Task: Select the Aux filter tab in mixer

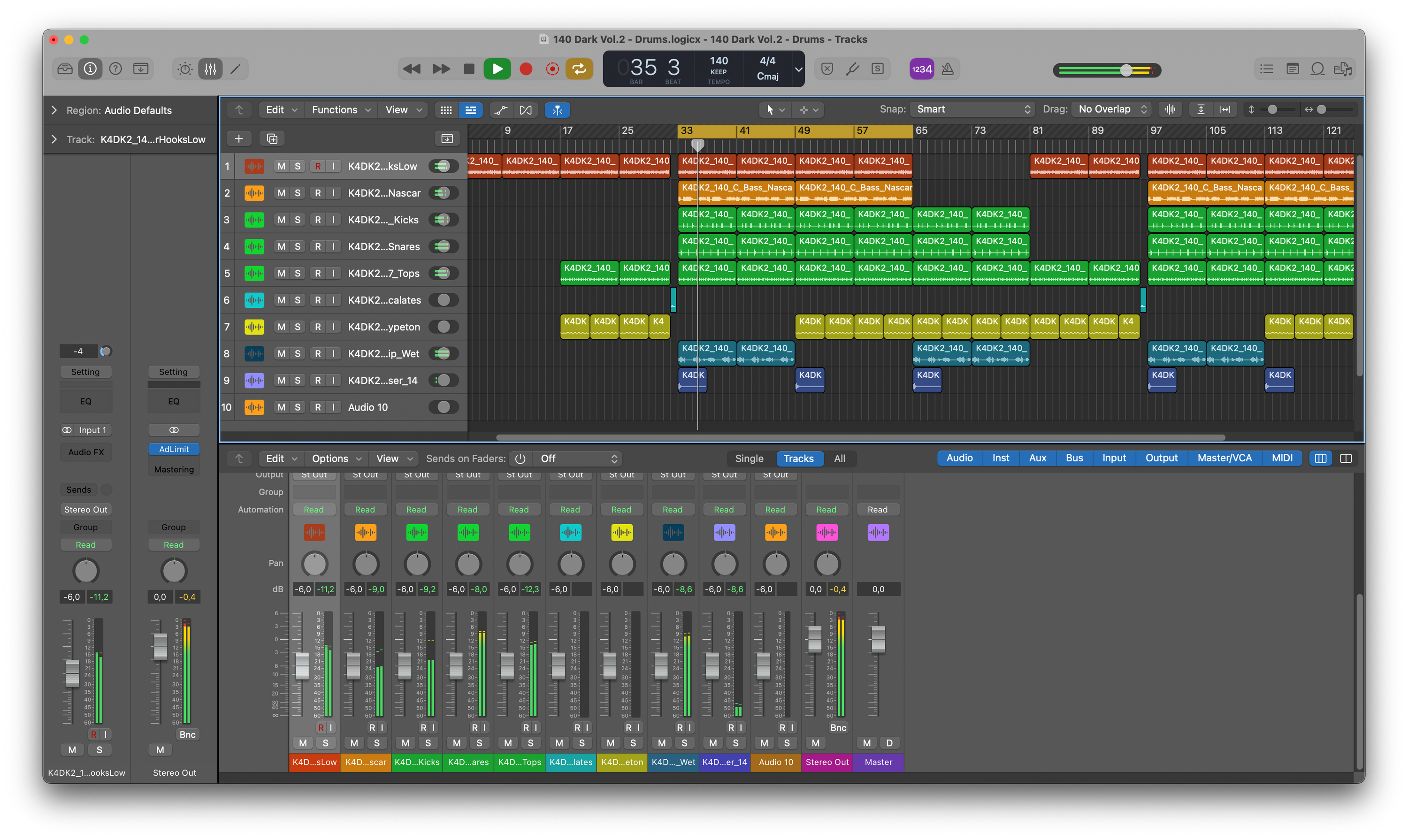Action: point(1037,458)
